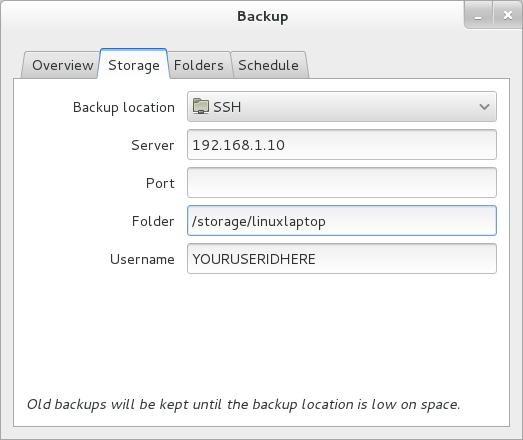The height and width of the screenshot is (440, 523).
Task: Click the old backups retention notice text
Action: click(243, 404)
